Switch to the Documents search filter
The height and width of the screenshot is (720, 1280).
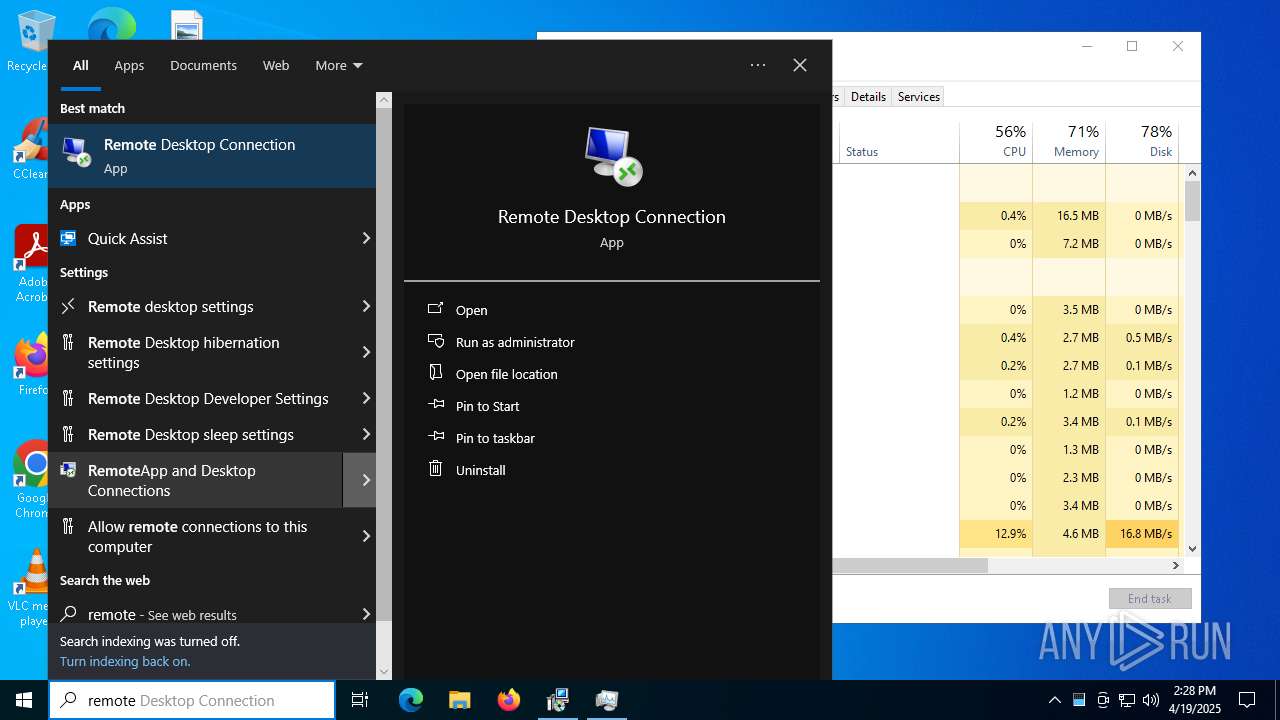pos(203,65)
